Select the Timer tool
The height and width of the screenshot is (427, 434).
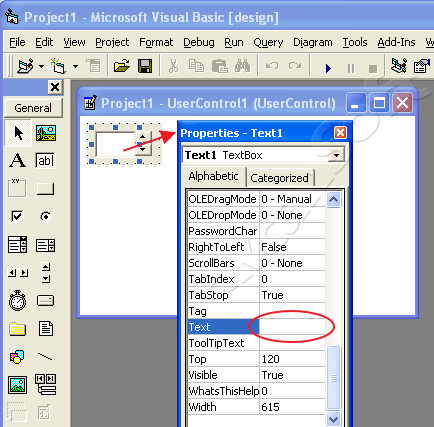click(x=17, y=300)
